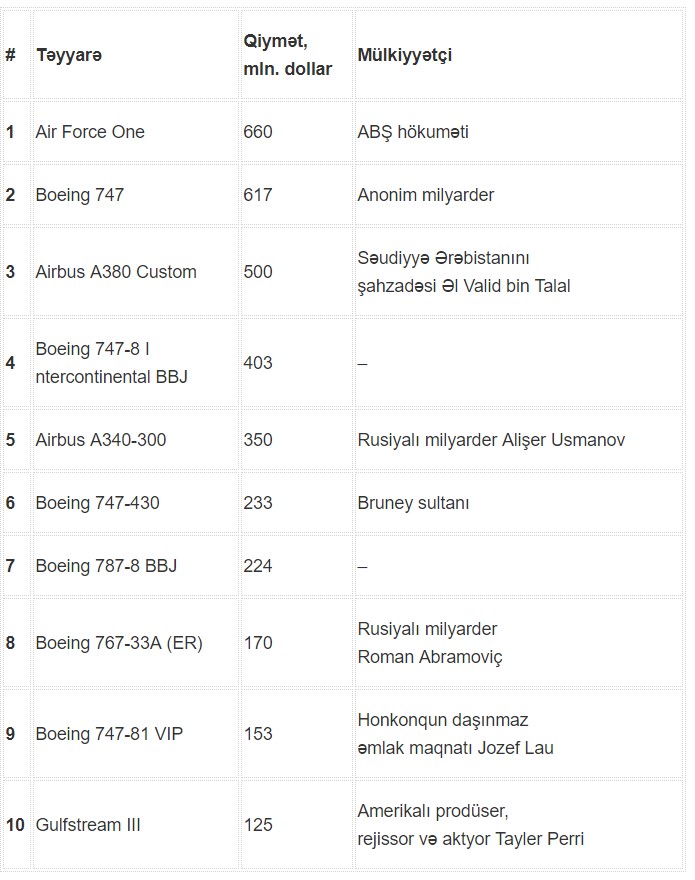695x880 pixels.
Task: Select the price 403 cell
Action: click(258, 363)
